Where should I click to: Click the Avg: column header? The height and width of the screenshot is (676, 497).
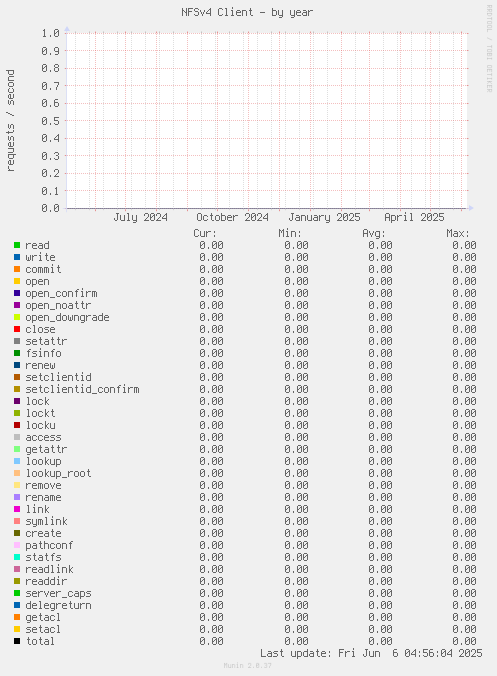[x=374, y=233]
